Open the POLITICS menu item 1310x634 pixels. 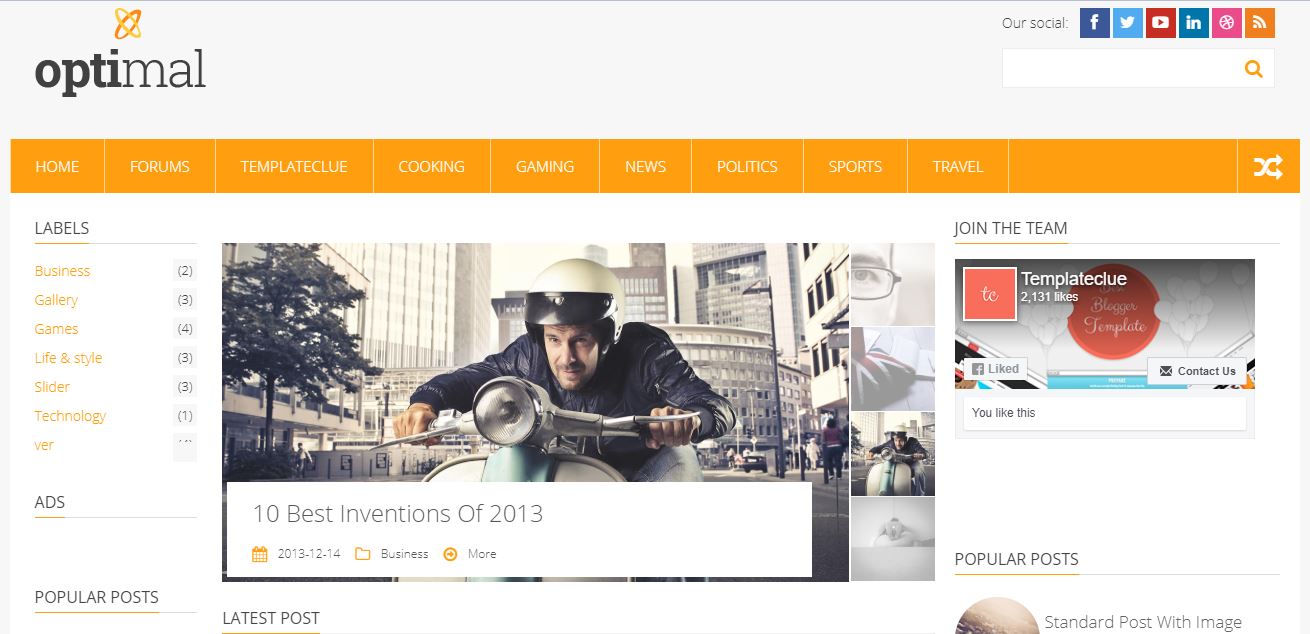pyautogui.click(x=747, y=167)
